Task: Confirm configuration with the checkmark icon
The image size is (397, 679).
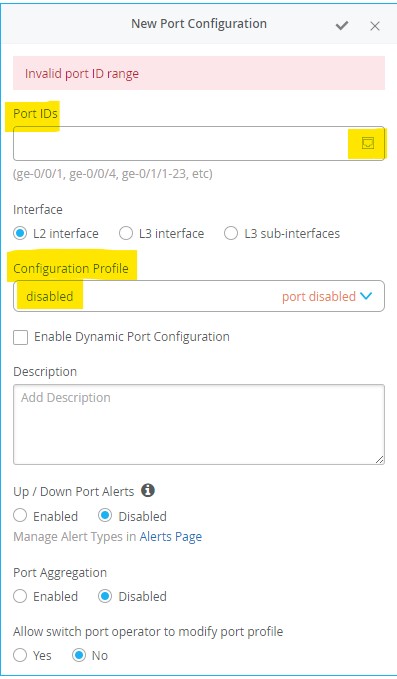Action: [x=342, y=26]
